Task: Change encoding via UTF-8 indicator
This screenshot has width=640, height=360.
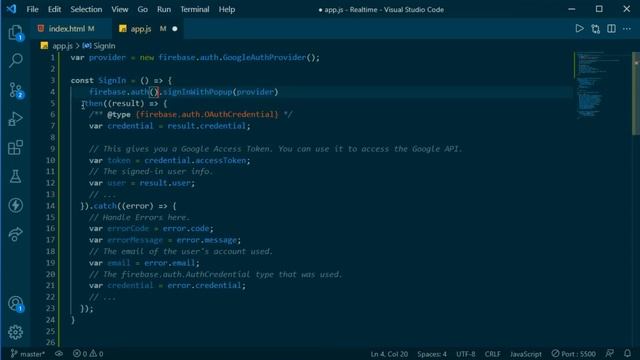Action: [466, 354]
